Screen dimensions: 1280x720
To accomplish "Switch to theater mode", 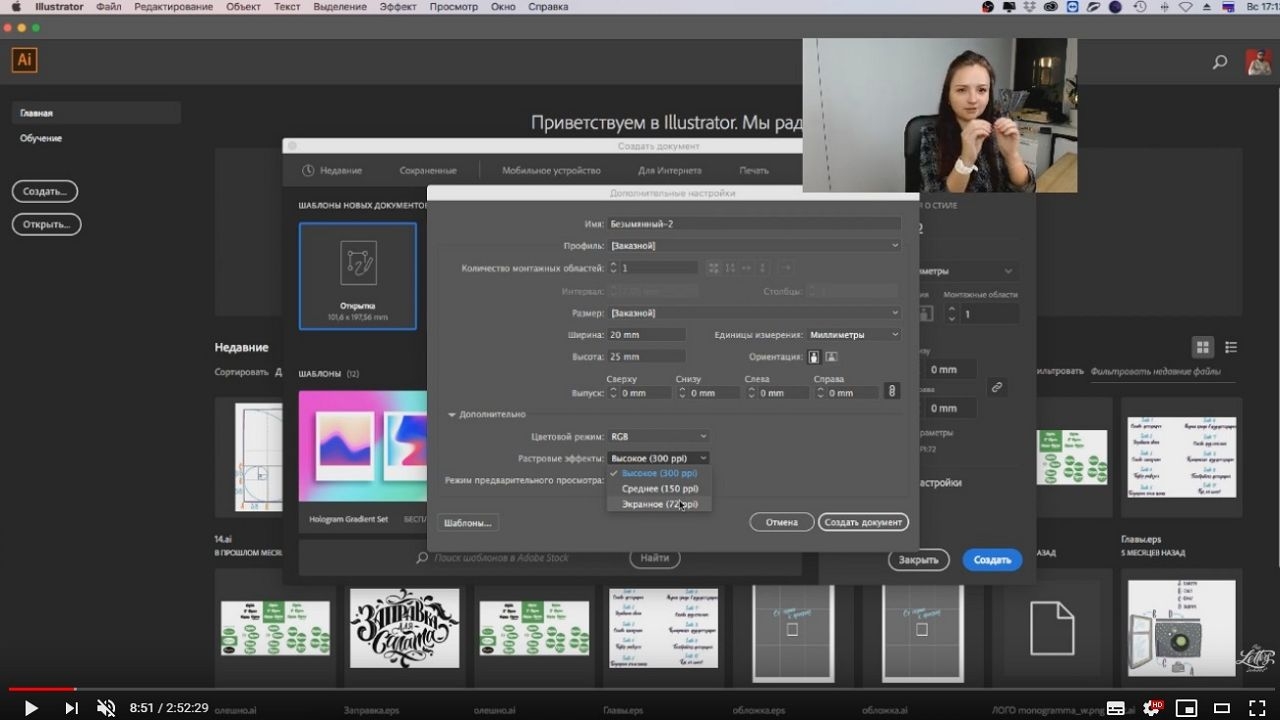I will (1221, 708).
